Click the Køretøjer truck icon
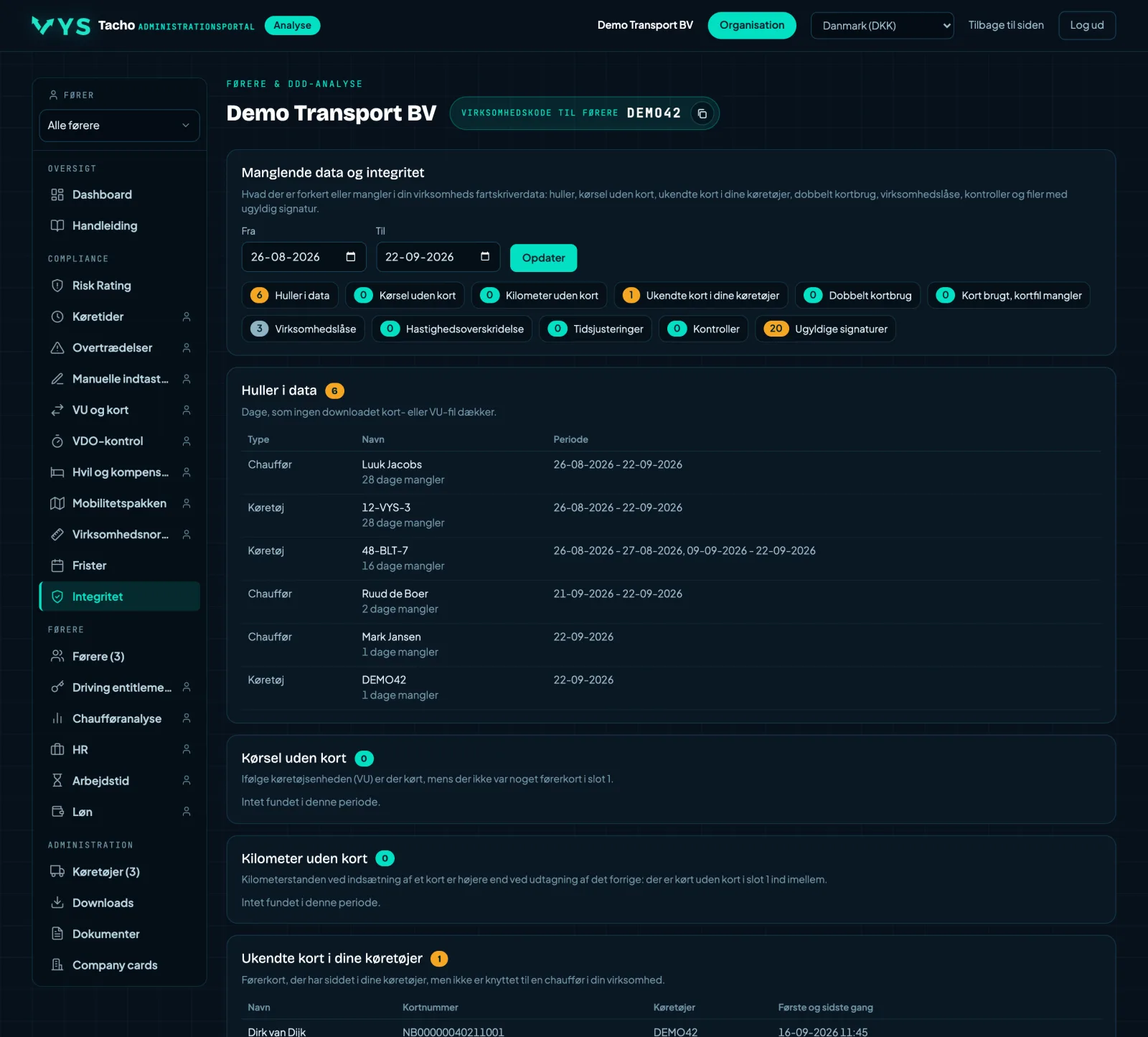 (57, 871)
